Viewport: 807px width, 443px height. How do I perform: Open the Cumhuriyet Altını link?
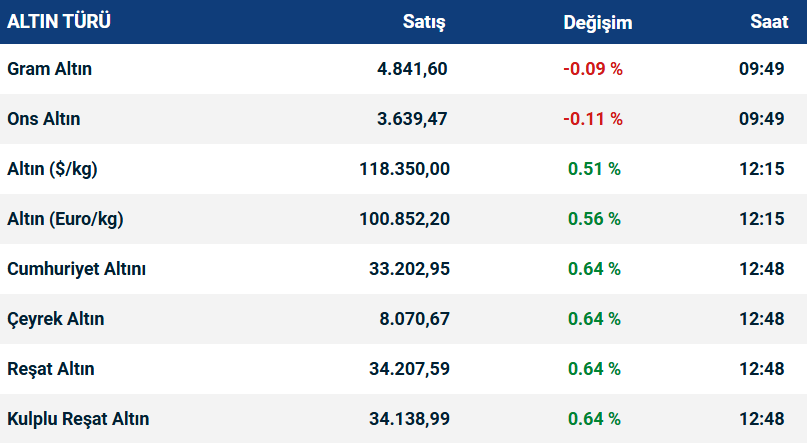[x=77, y=269]
